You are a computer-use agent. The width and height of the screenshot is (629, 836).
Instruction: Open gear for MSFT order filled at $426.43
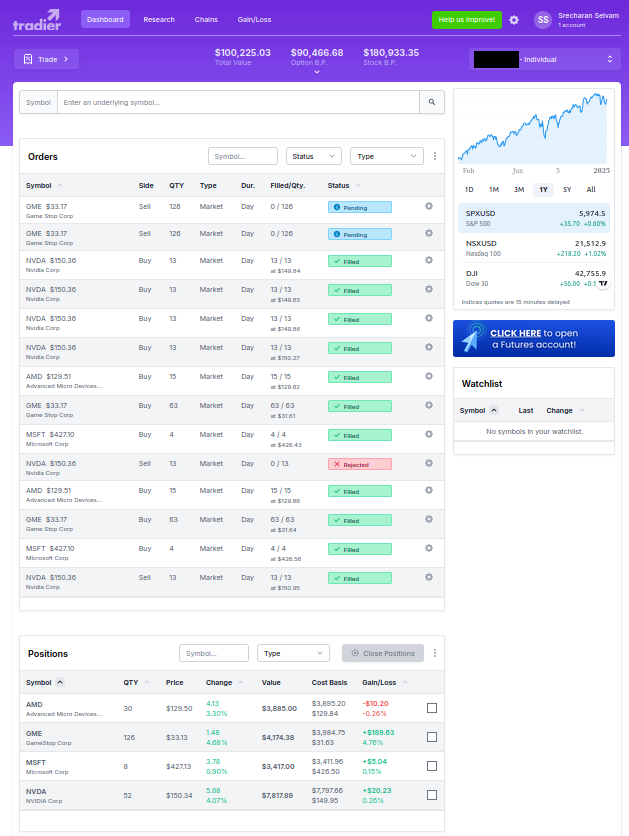point(429,435)
